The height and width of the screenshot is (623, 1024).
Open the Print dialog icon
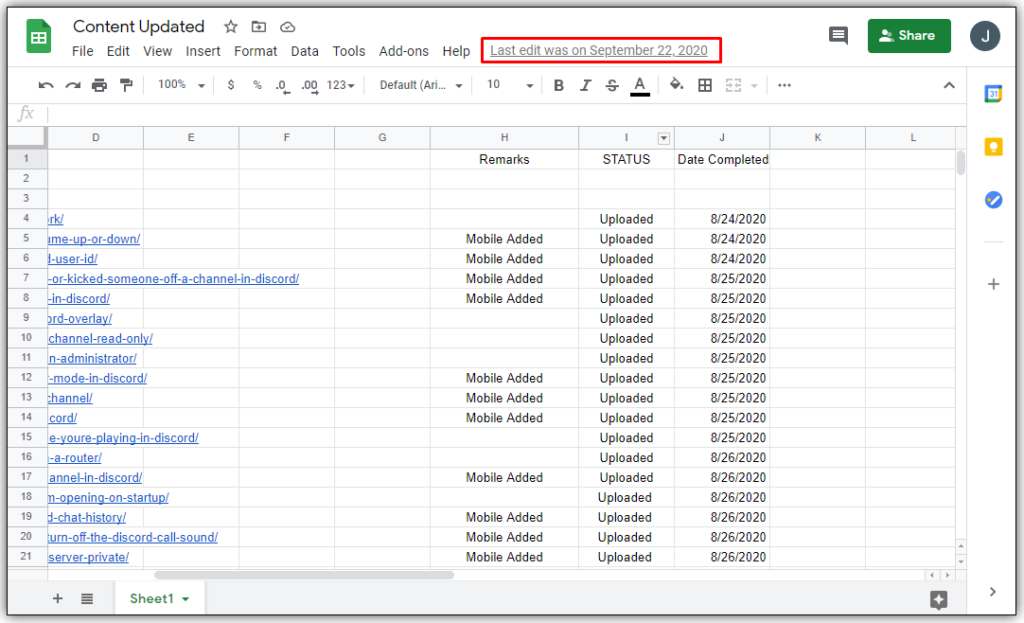click(x=98, y=85)
